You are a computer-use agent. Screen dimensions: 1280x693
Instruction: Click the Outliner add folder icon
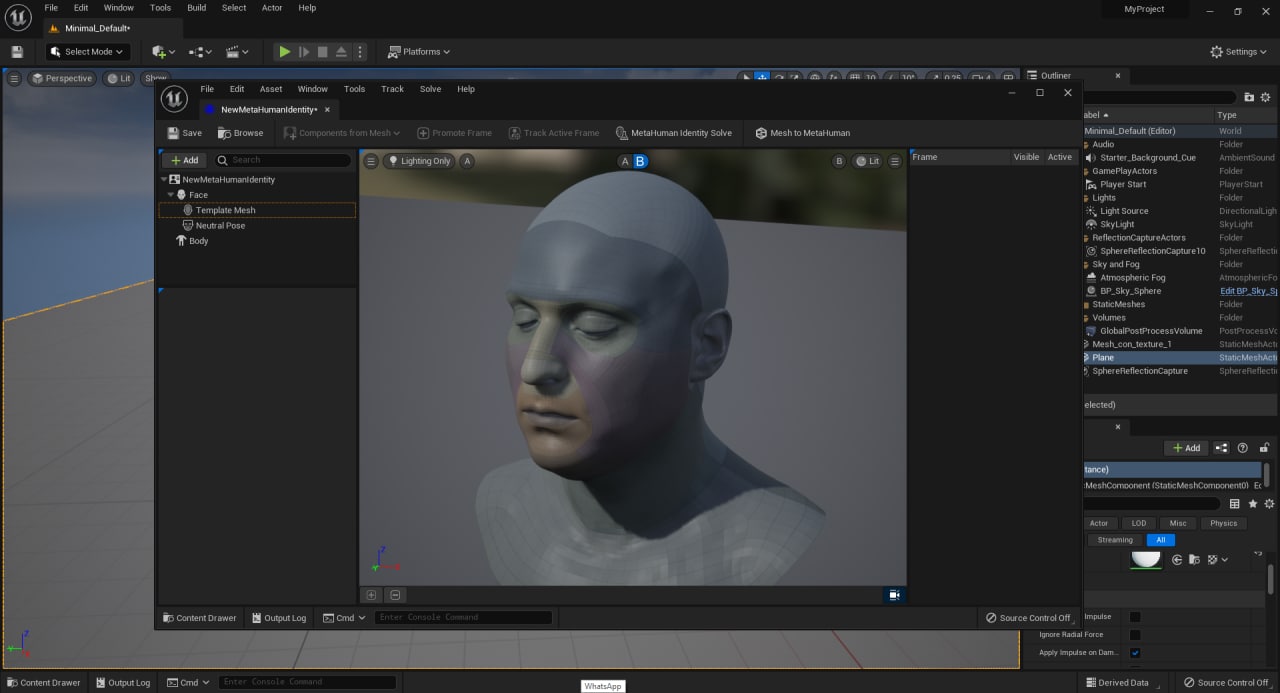click(1249, 97)
